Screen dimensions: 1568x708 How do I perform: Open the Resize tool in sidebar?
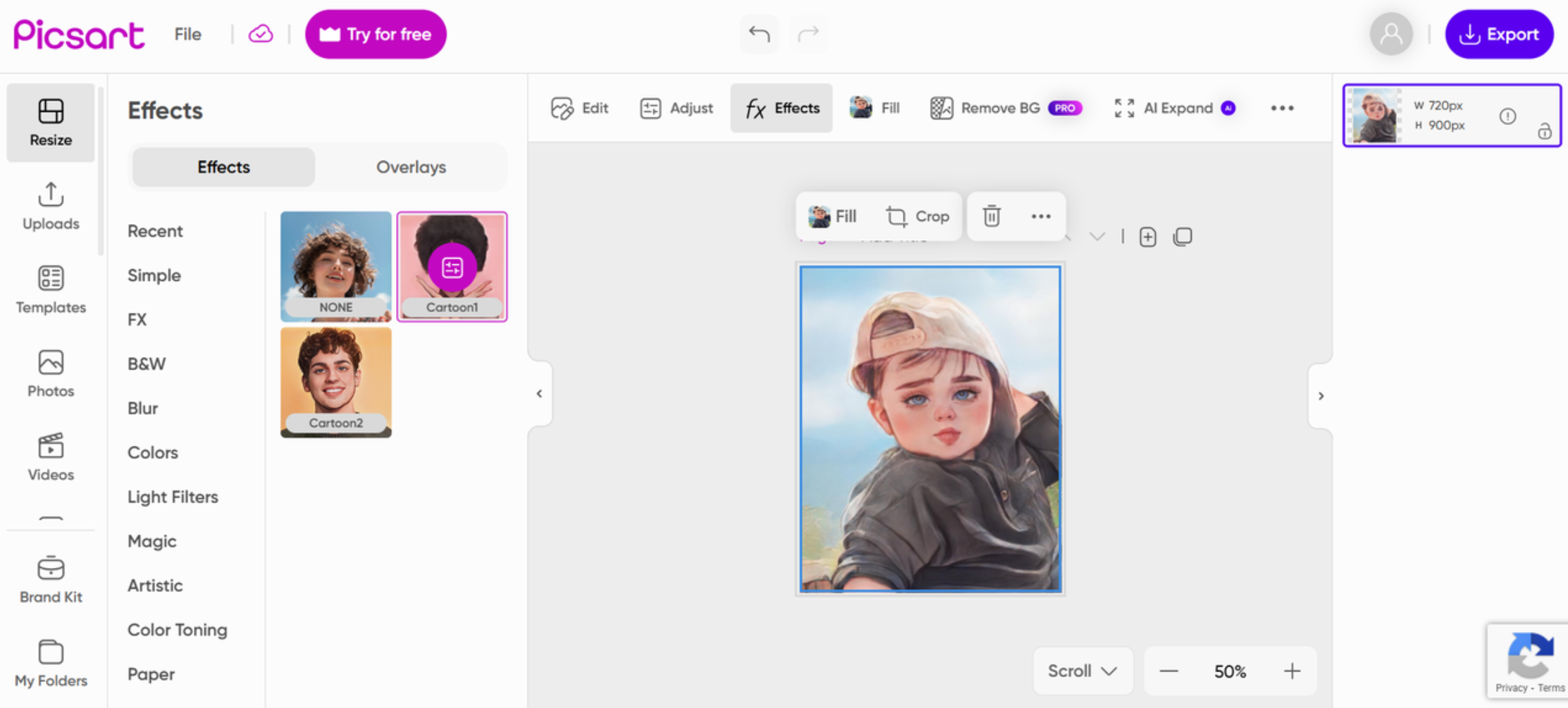(x=51, y=123)
